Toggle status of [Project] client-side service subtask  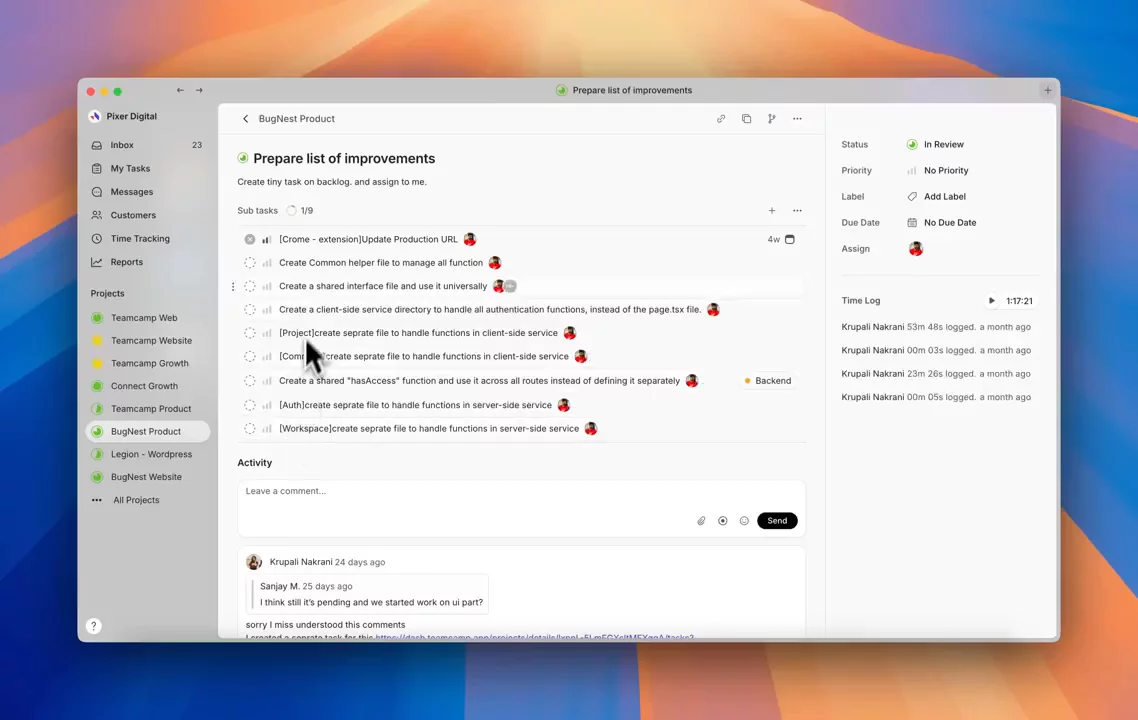pos(250,332)
